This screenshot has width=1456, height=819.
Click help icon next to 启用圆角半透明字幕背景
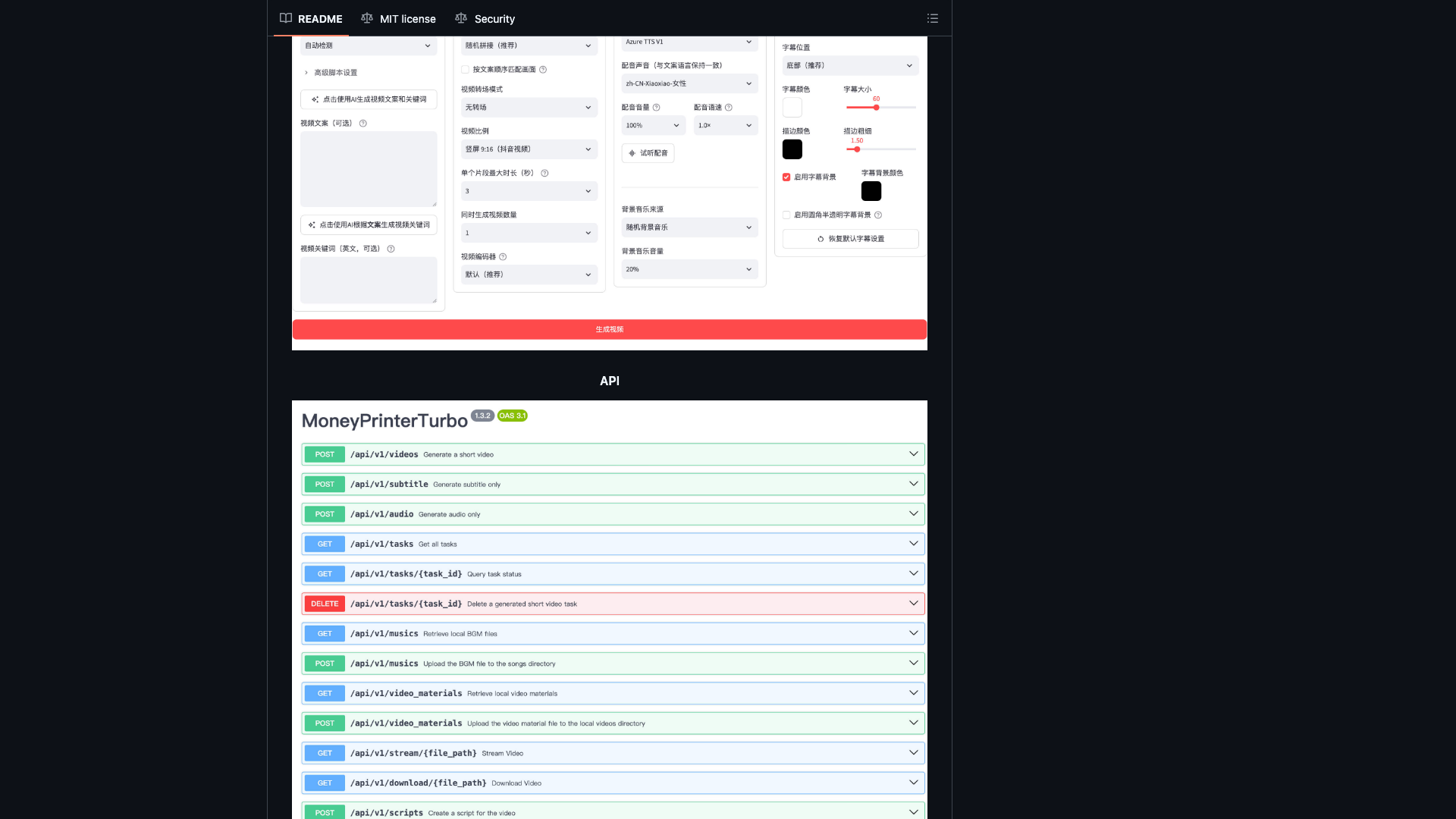coord(878,215)
